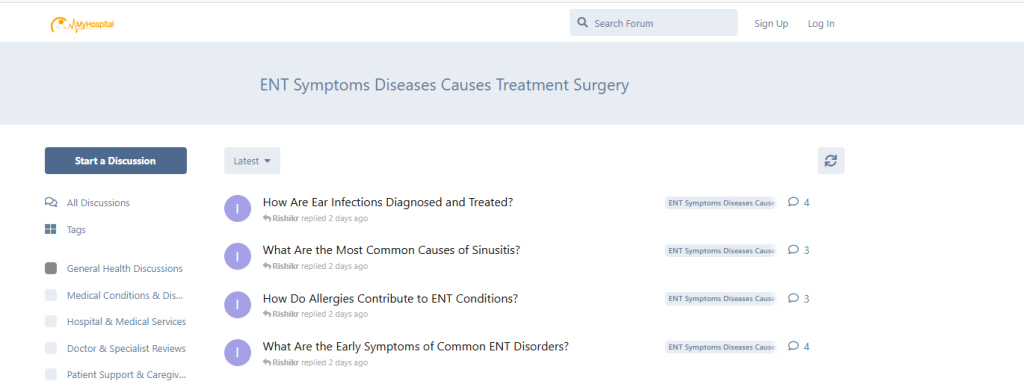
Task: Click reply count icon for Sinusitis discussion
Action: tap(793, 250)
